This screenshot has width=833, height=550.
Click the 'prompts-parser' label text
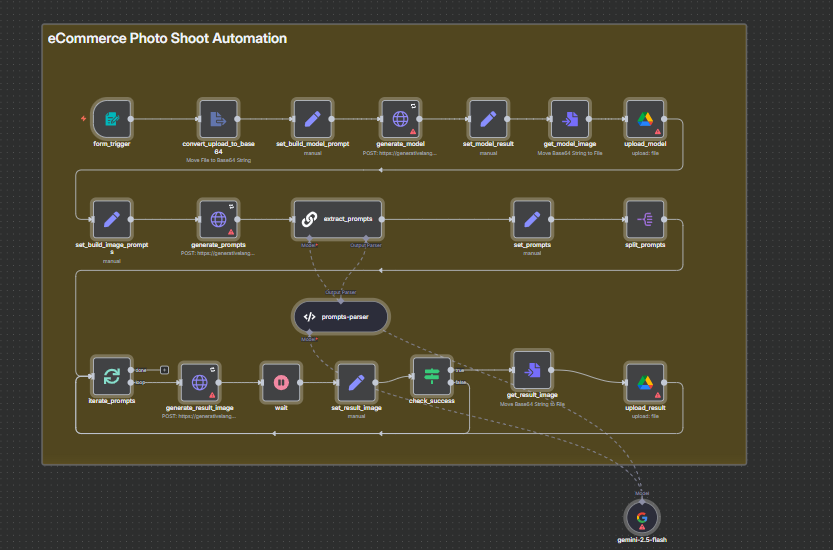(345, 317)
